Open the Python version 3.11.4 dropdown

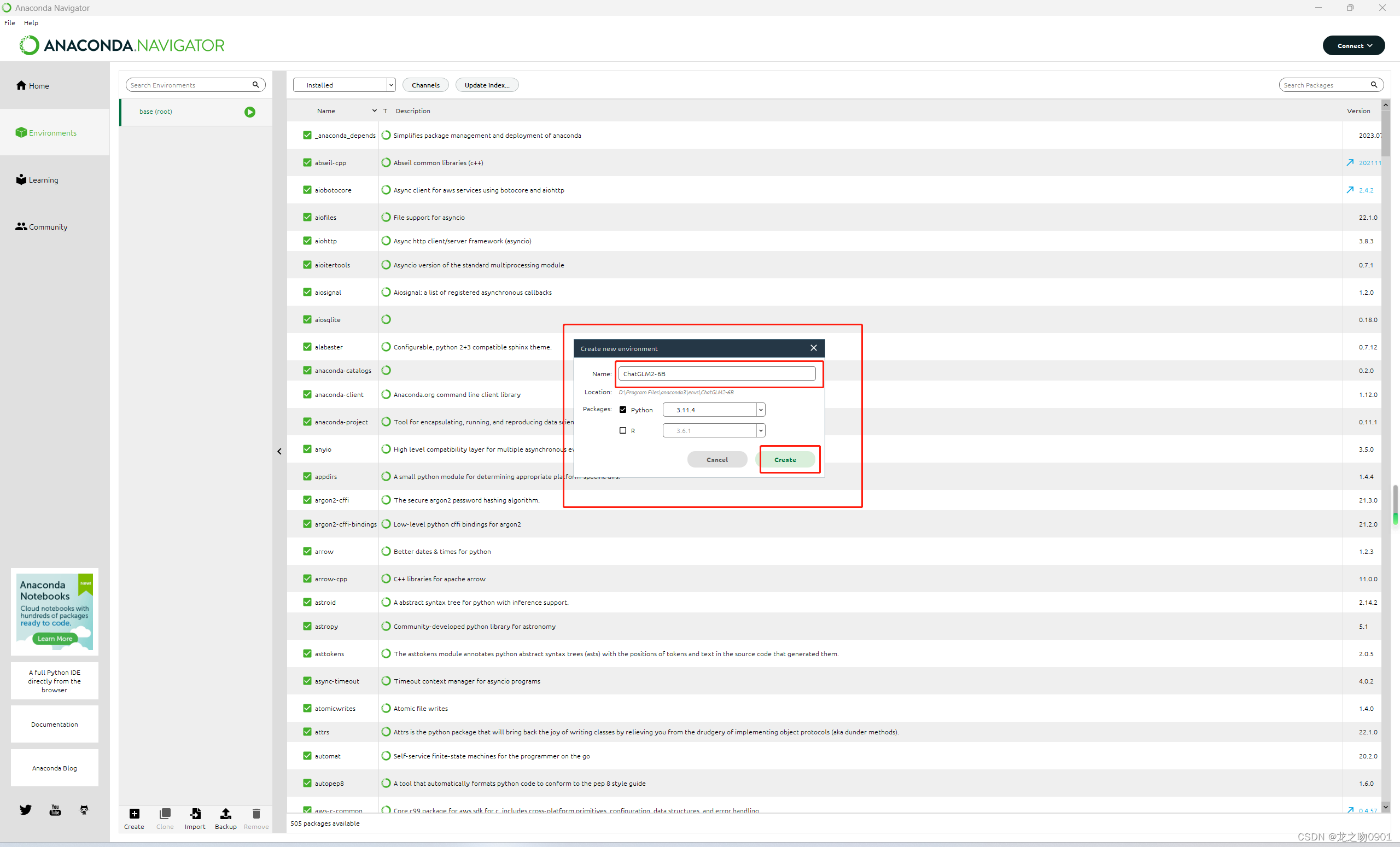pos(714,410)
